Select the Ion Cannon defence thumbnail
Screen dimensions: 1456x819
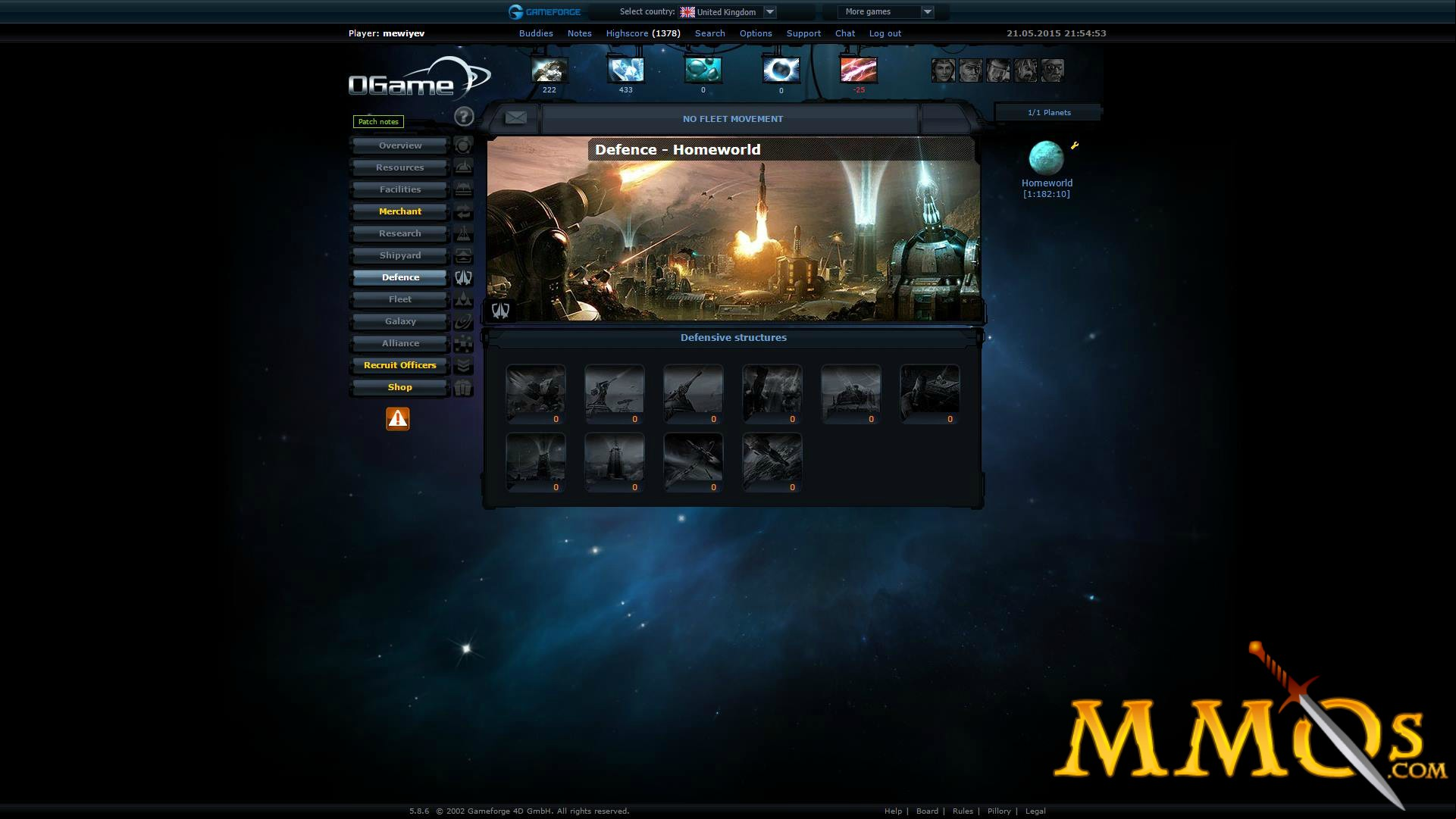(x=851, y=393)
